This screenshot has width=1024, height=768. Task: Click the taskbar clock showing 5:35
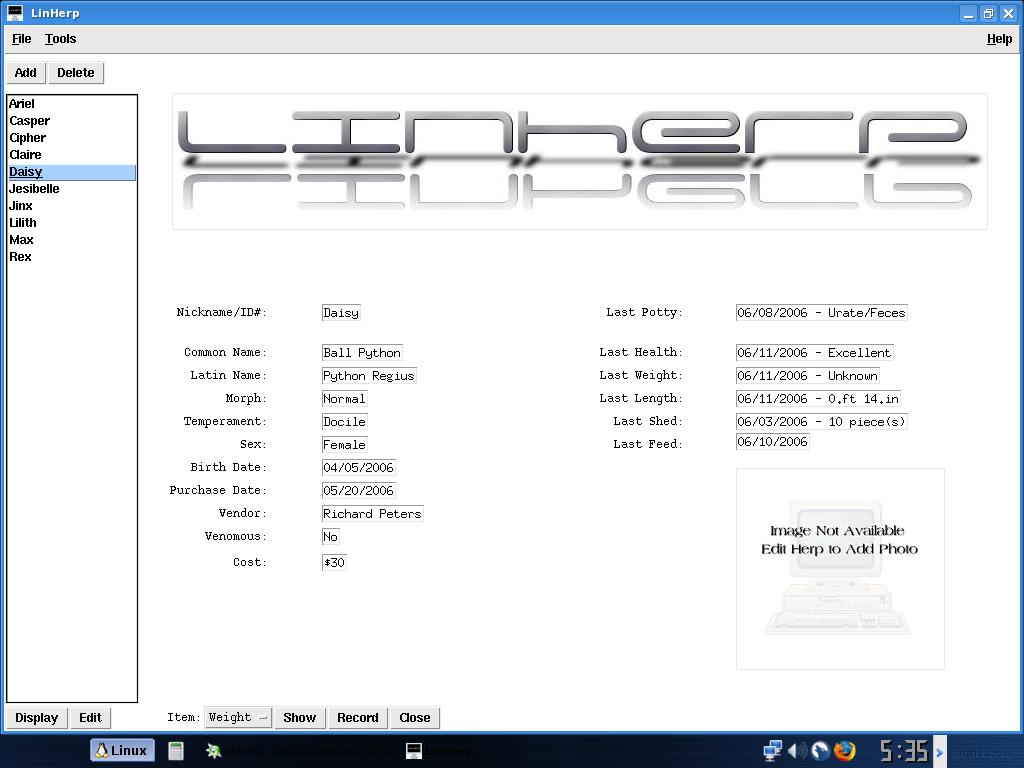coord(904,751)
